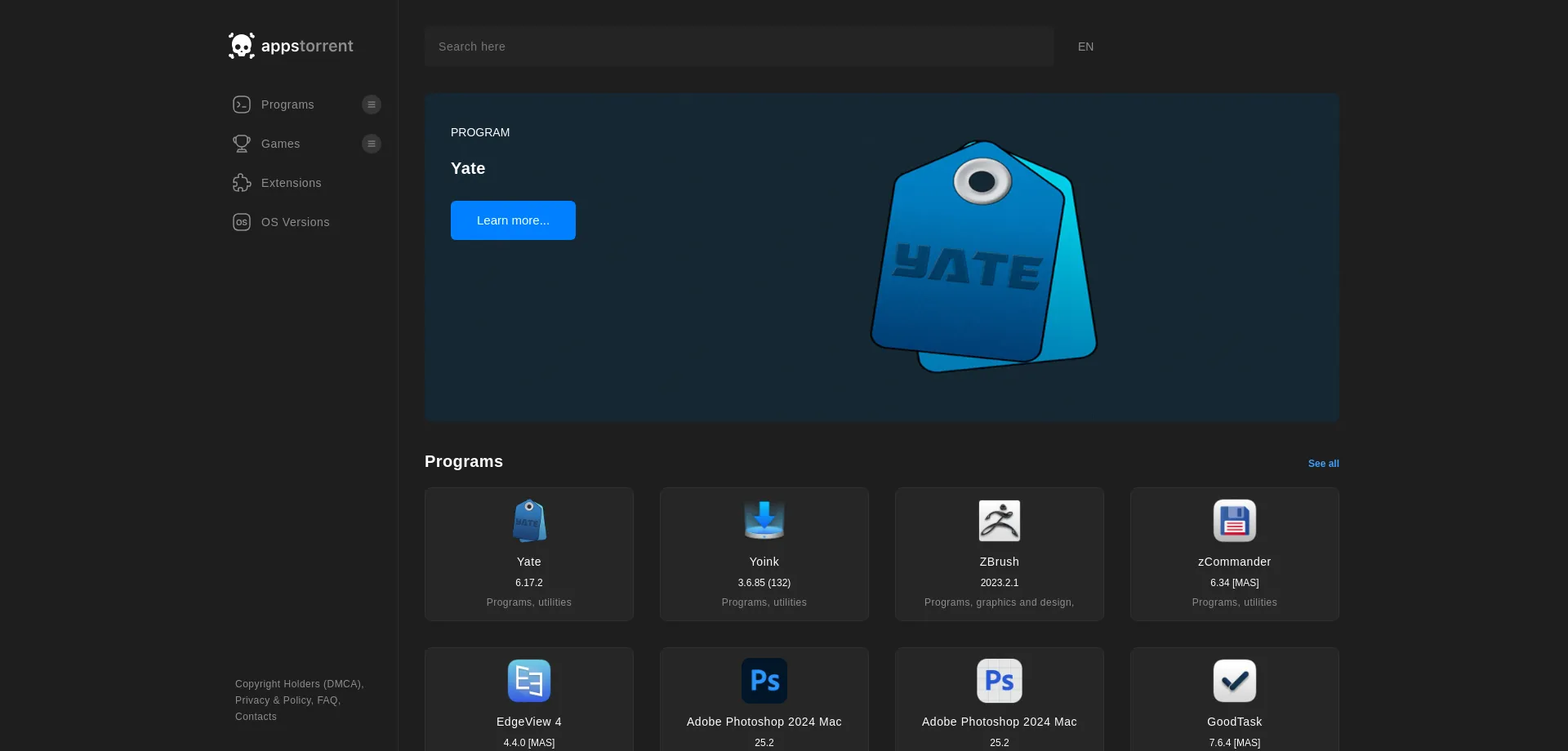
Task: Open the ZBrush app icon
Action: coord(1000,521)
